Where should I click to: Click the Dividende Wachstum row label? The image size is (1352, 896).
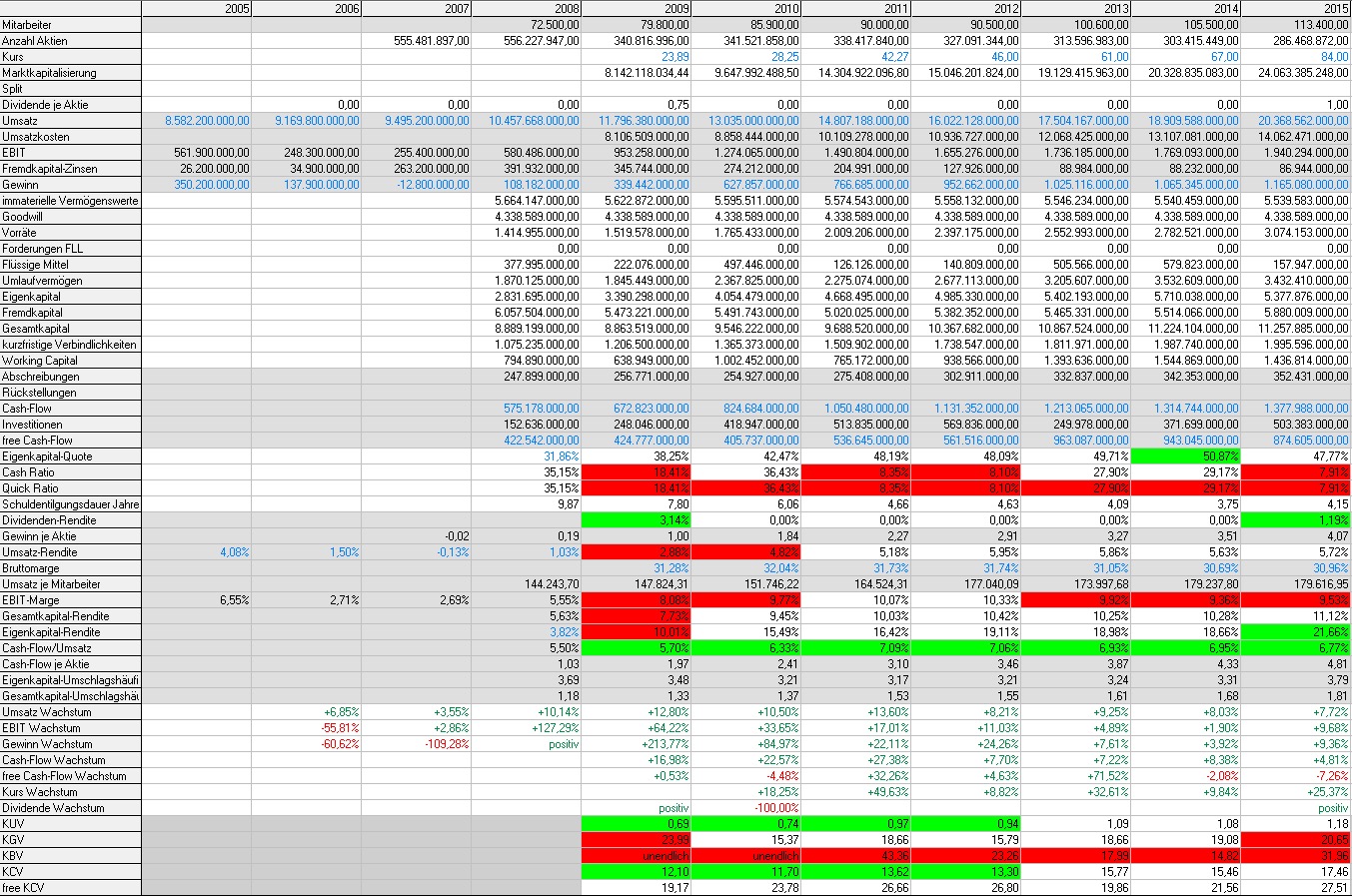coord(71,807)
